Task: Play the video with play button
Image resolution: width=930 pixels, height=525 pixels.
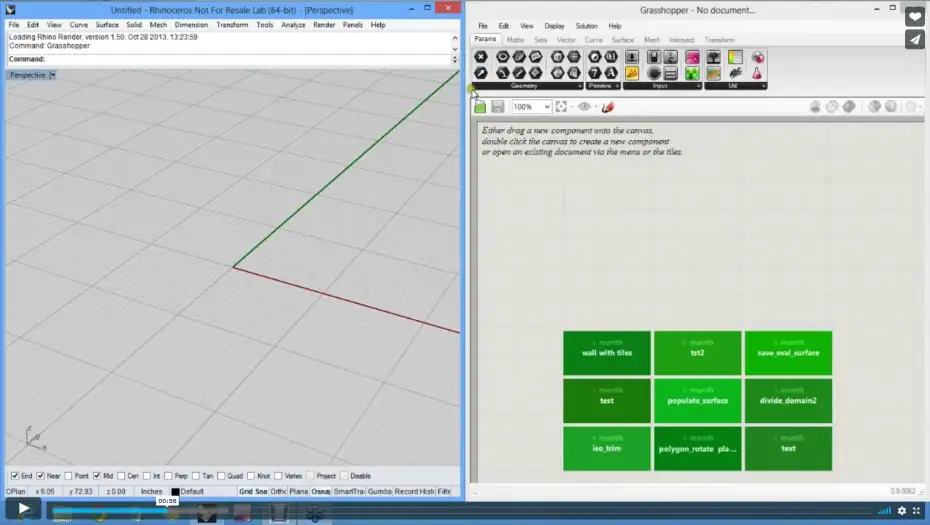Action: pyautogui.click(x=23, y=508)
